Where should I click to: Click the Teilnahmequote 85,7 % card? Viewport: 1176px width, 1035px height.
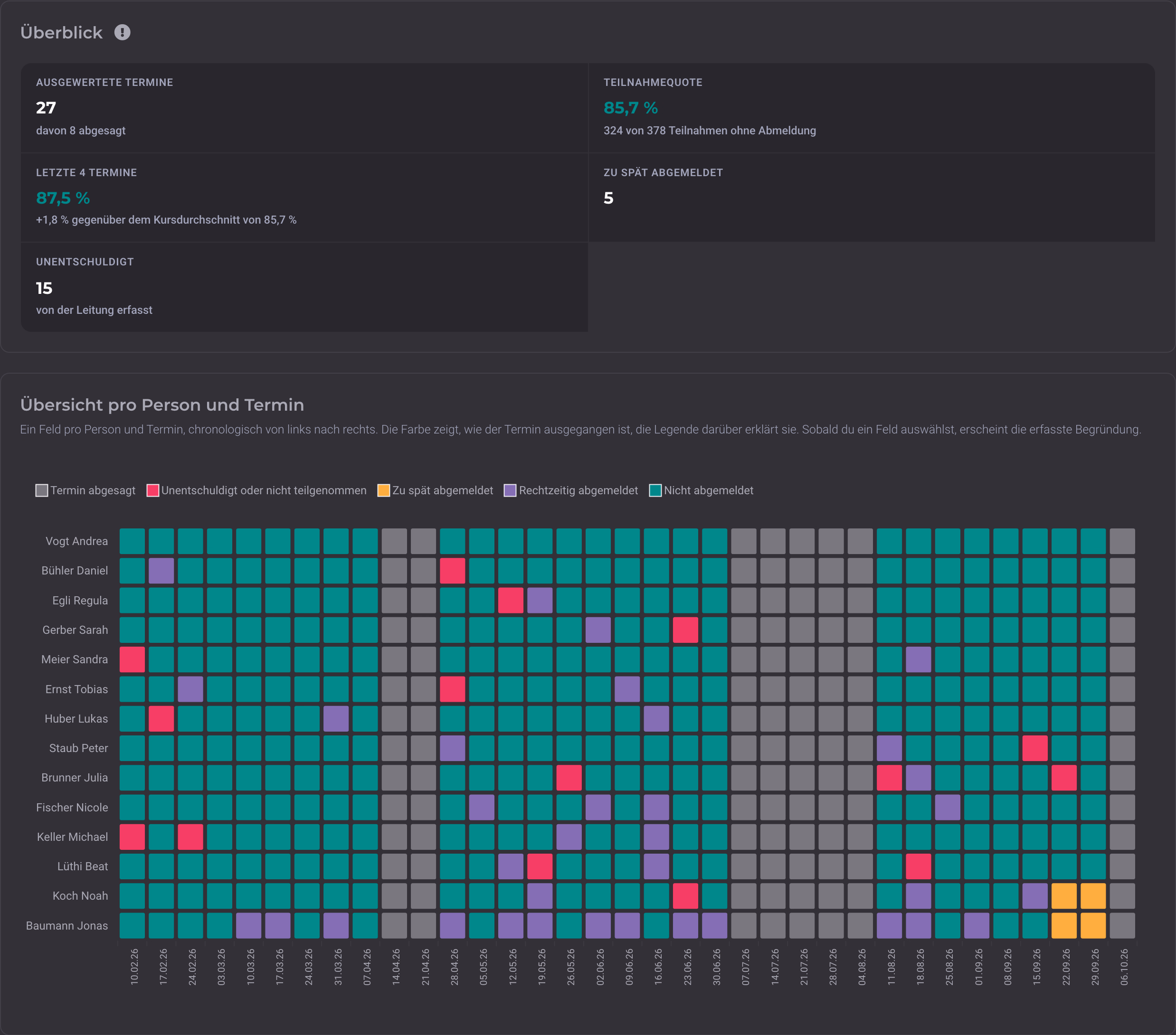tap(872, 107)
